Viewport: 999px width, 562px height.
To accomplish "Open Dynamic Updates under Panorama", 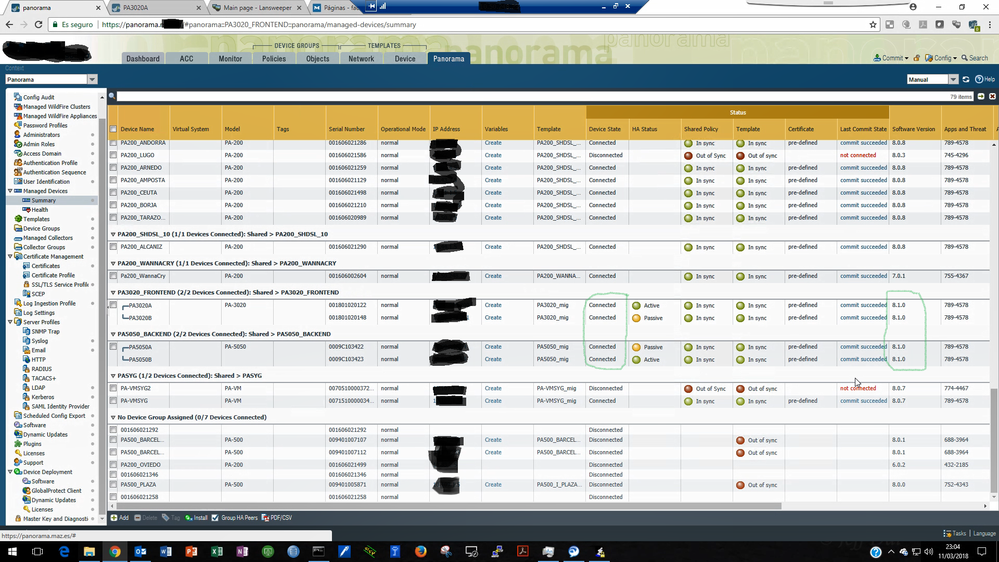I will tap(45, 435).
